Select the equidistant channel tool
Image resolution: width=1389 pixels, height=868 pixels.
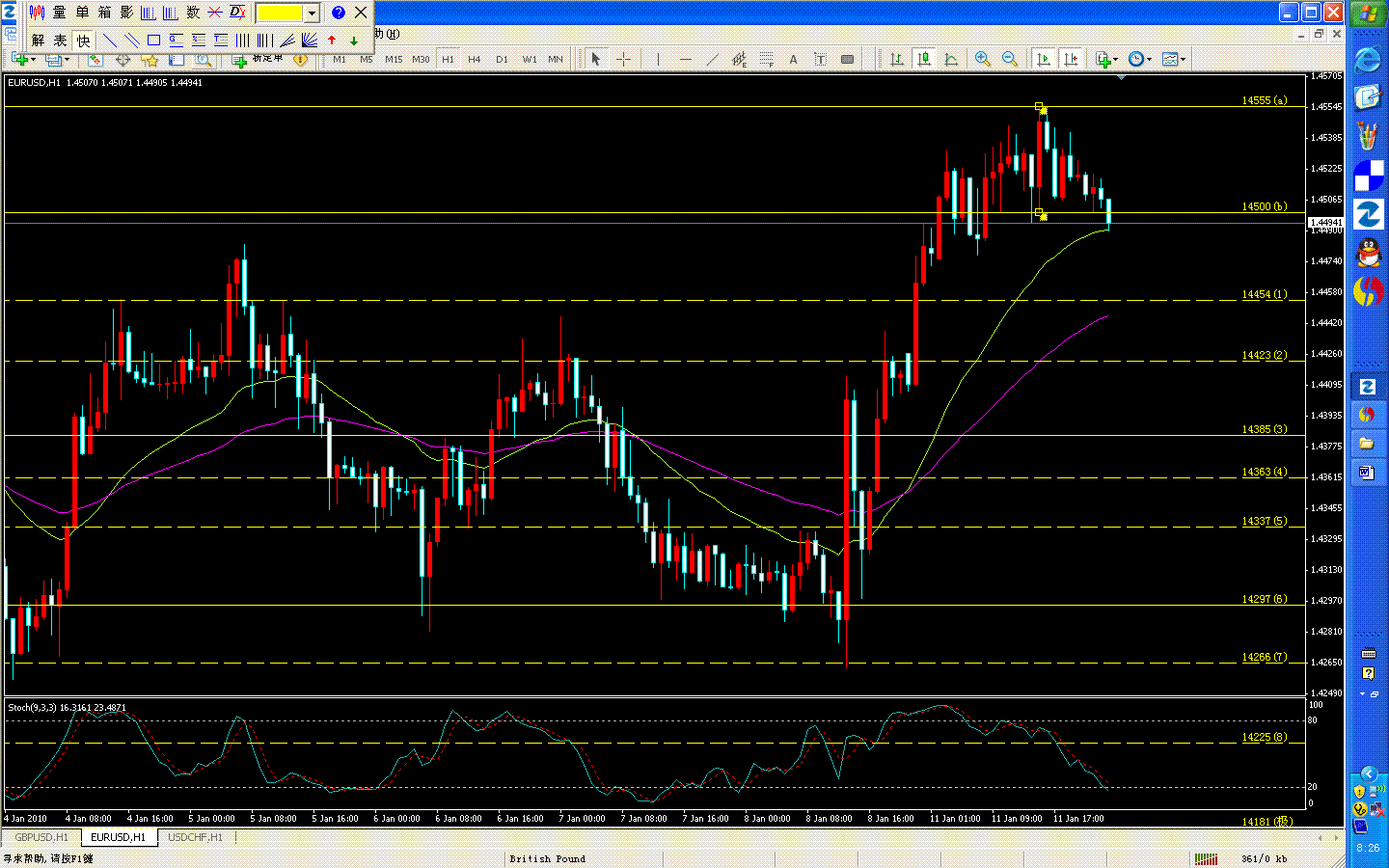740,59
